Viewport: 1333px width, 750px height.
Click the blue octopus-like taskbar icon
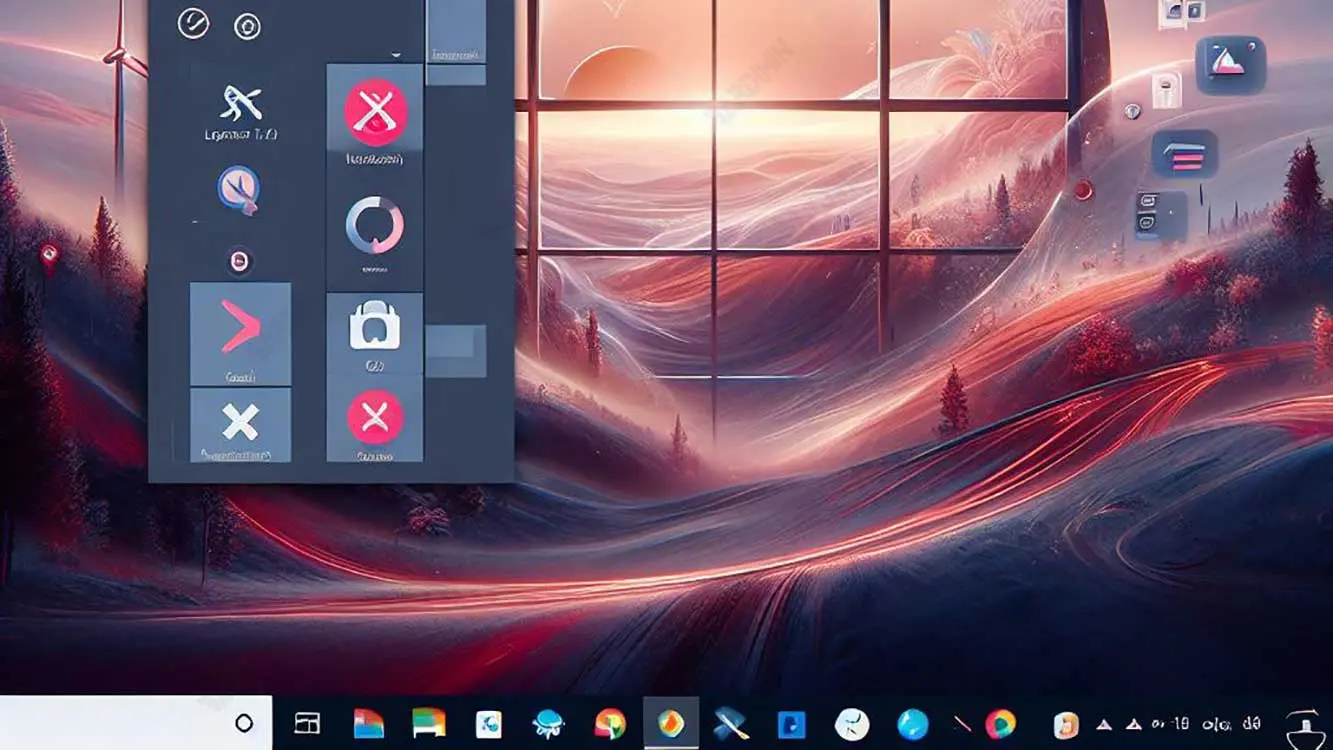[549, 724]
